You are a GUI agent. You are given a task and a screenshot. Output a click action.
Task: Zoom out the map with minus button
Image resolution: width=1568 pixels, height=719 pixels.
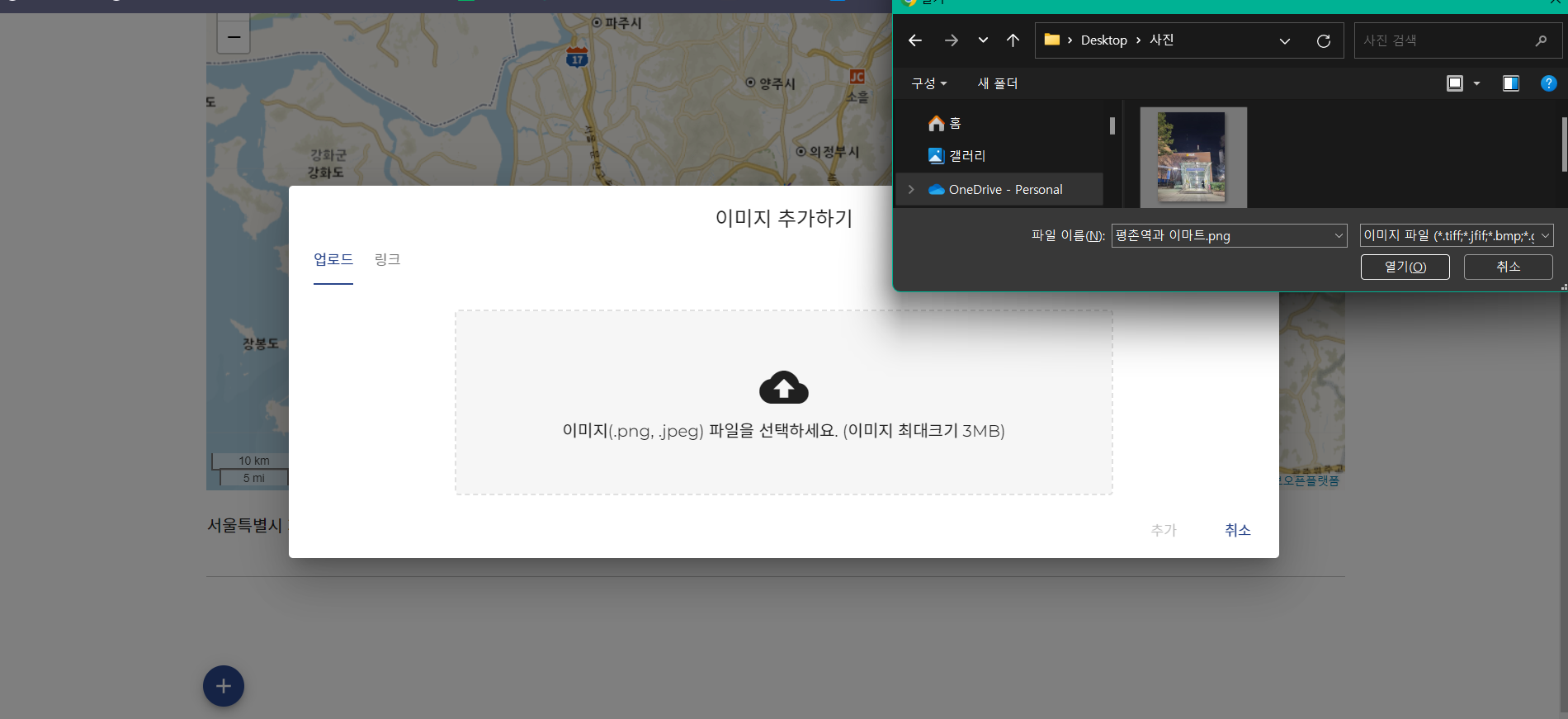pyautogui.click(x=234, y=37)
